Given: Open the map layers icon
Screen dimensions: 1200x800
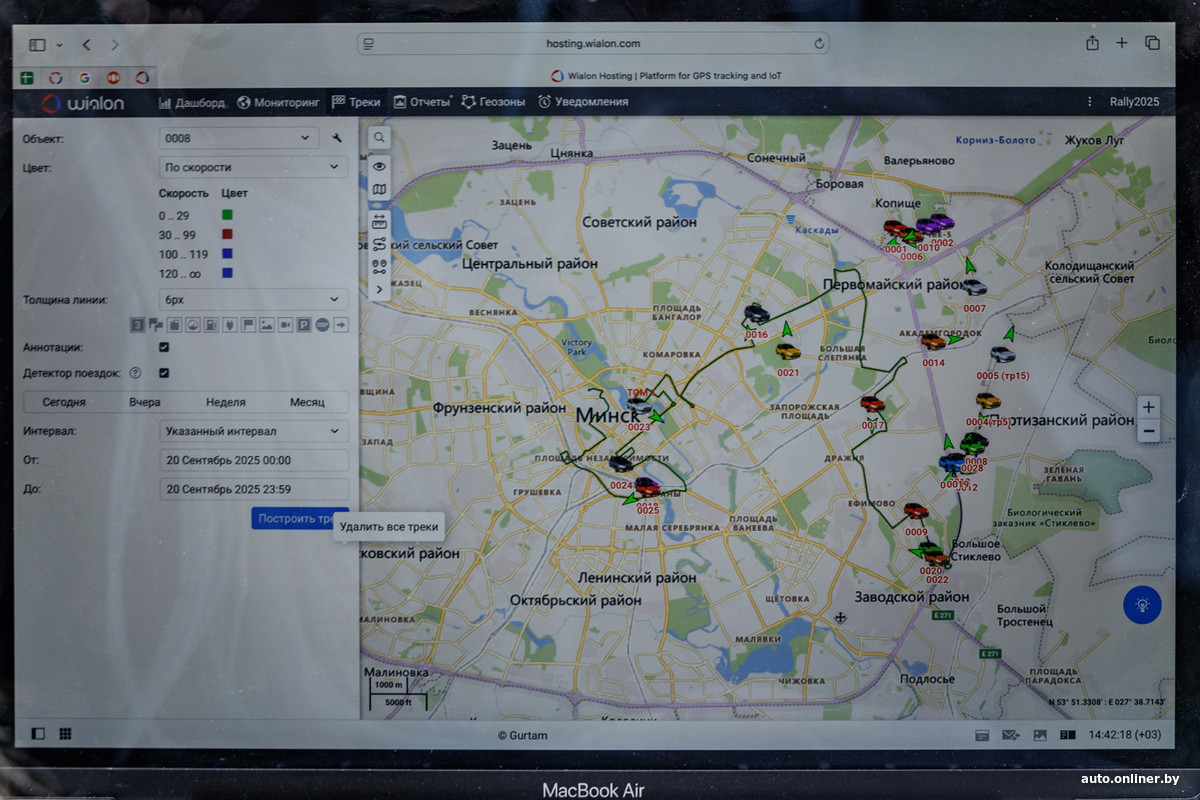Looking at the screenshot, I should (x=380, y=190).
